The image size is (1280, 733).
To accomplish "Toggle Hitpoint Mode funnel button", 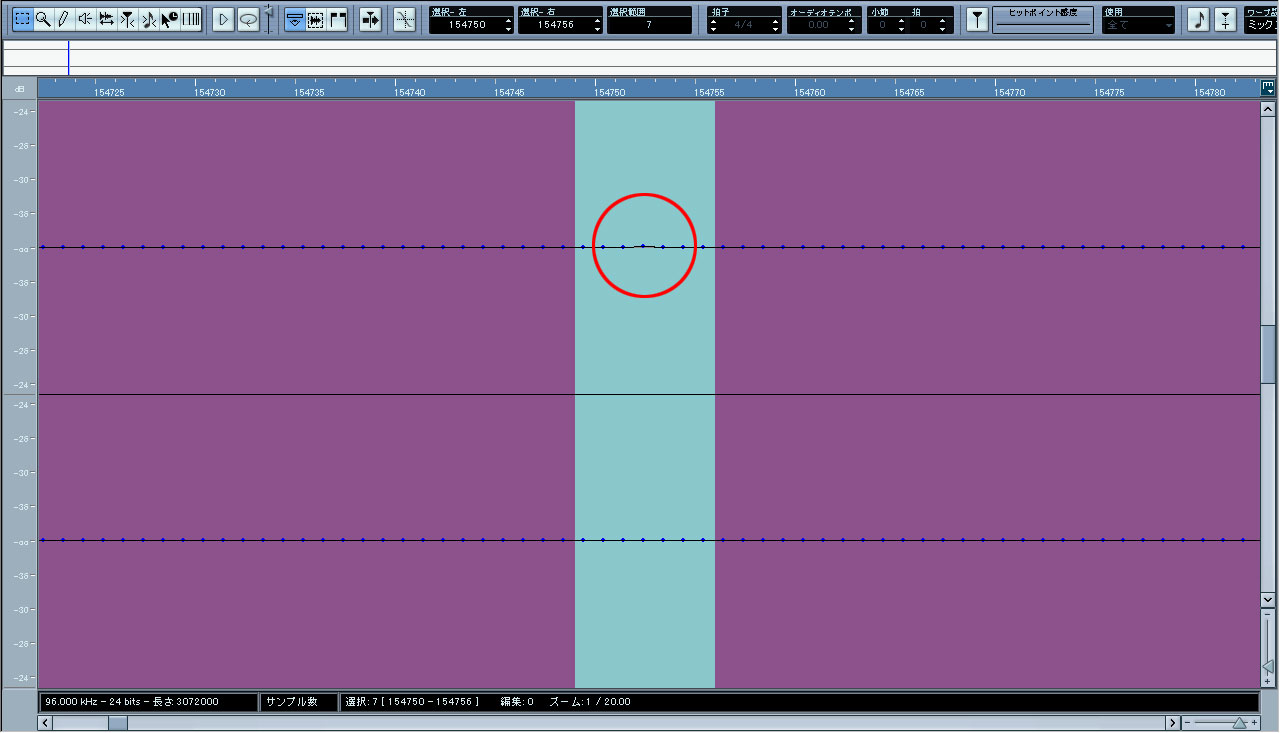I will [x=978, y=19].
